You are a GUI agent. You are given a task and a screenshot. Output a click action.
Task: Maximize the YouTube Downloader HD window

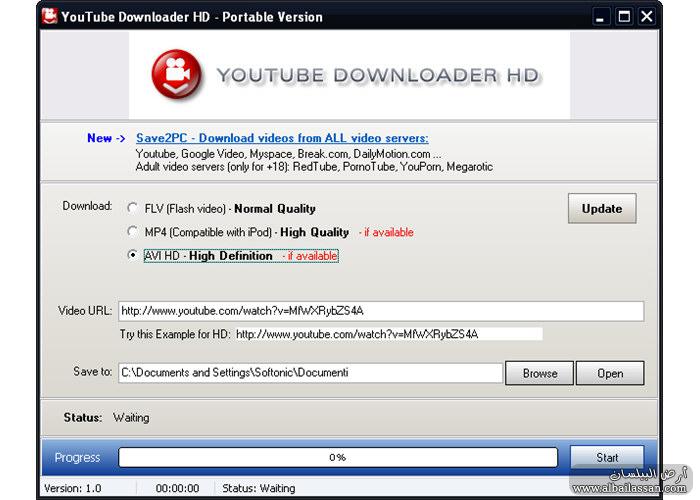pyautogui.click(x=624, y=17)
